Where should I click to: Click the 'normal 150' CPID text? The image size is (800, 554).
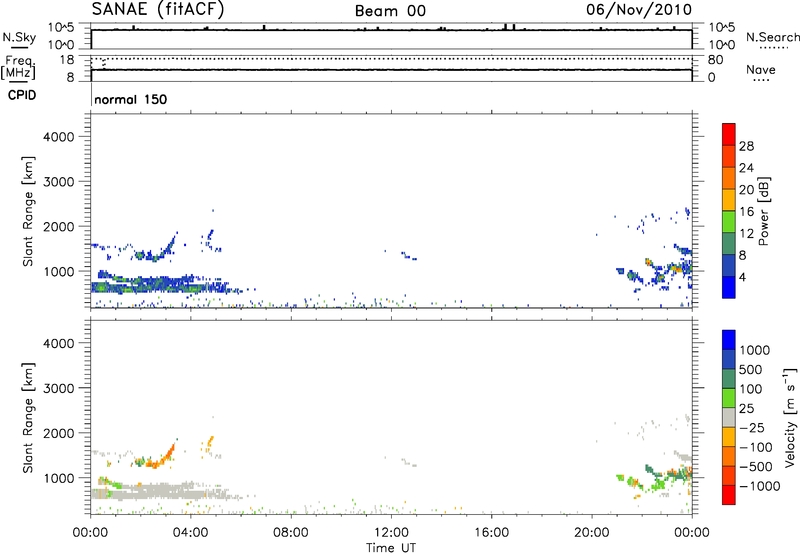pos(131,99)
